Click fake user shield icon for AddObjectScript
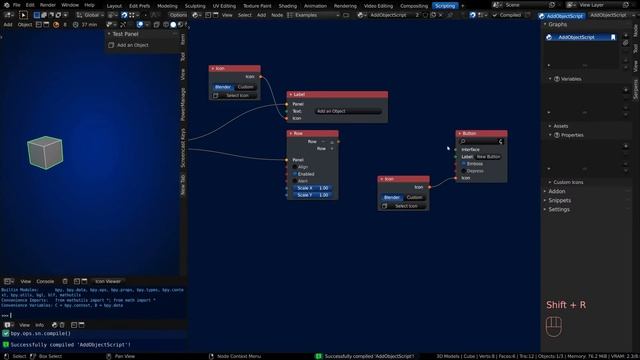The width and height of the screenshot is (640, 360). [425, 15]
